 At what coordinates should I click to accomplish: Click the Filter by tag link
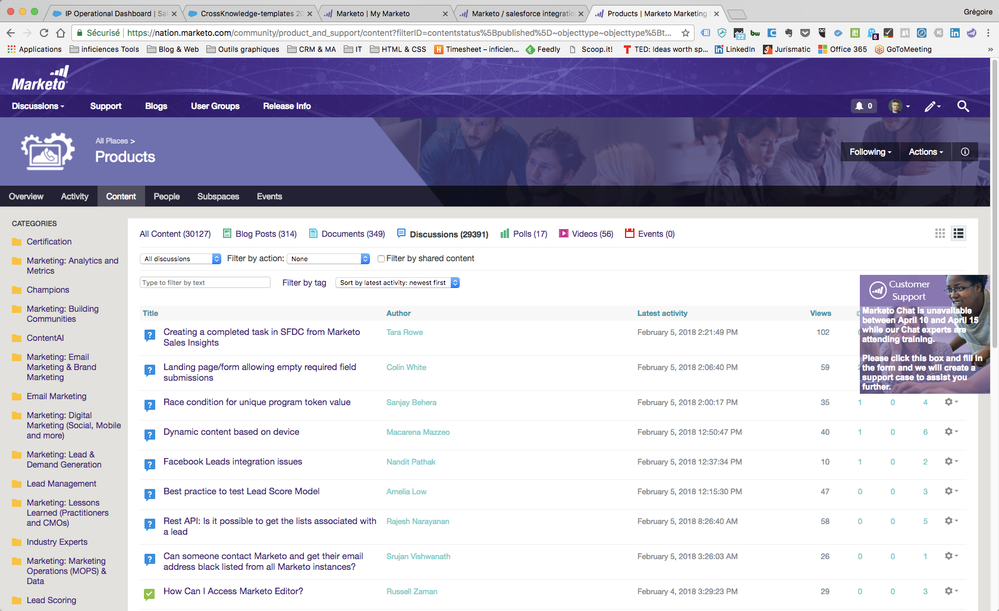(304, 283)
